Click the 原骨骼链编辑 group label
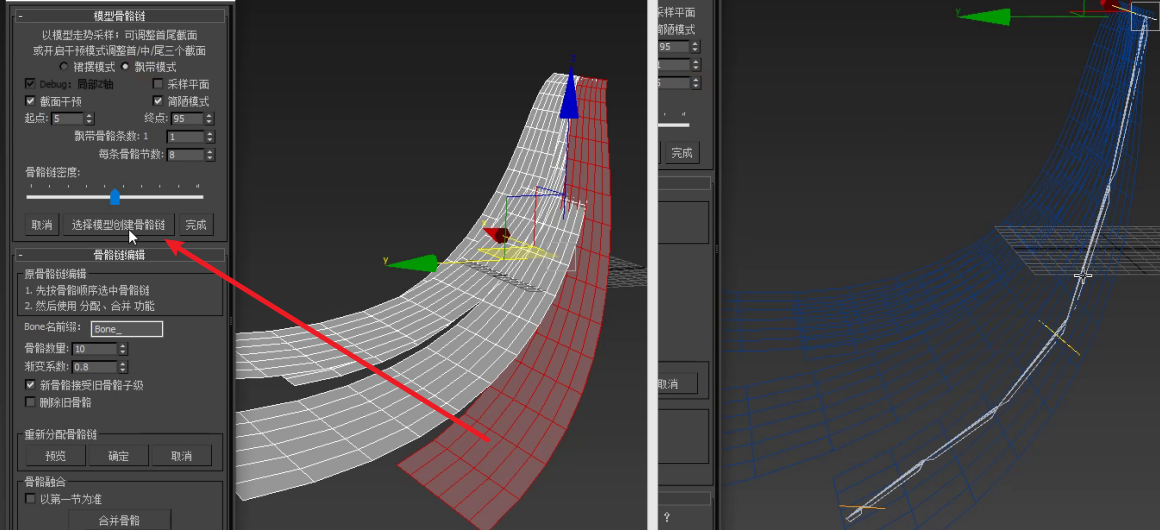 pyautogui.click(x=55, y=274)
